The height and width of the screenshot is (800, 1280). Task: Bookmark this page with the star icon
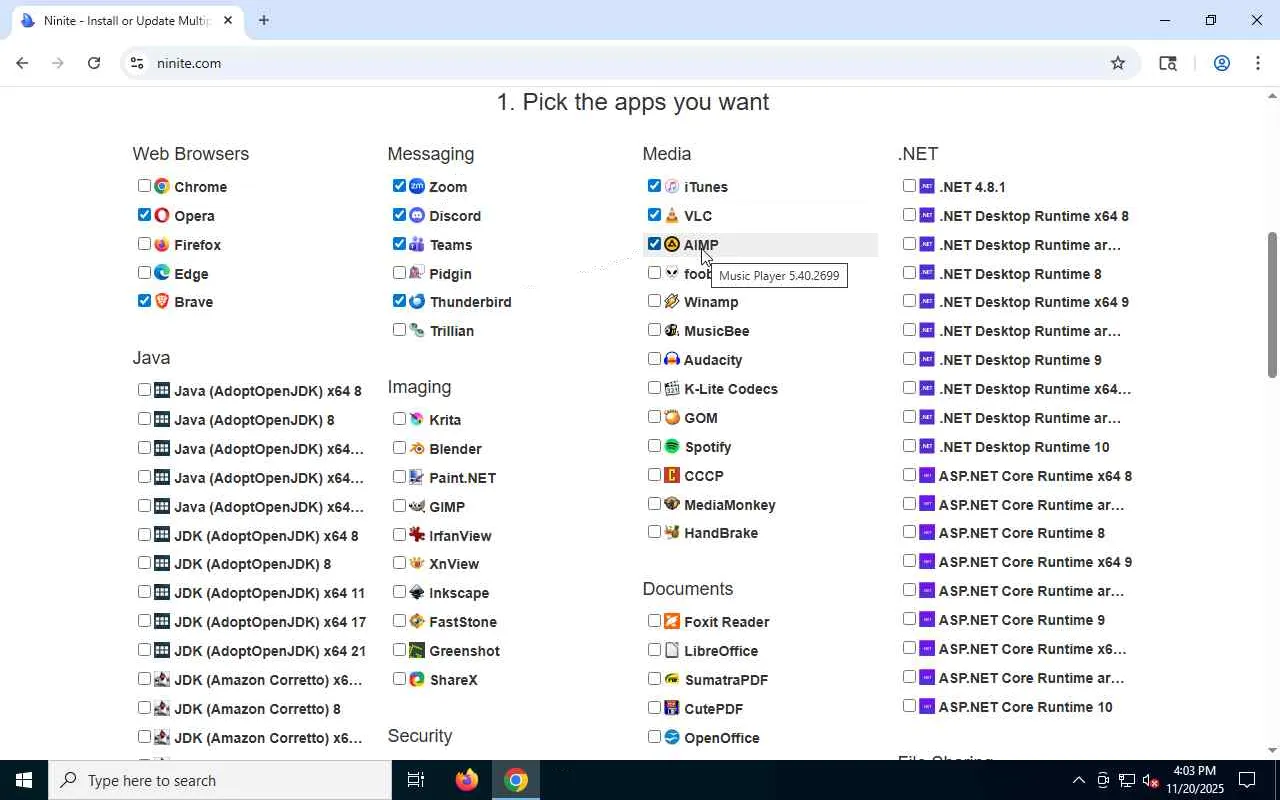(1118, 63)
